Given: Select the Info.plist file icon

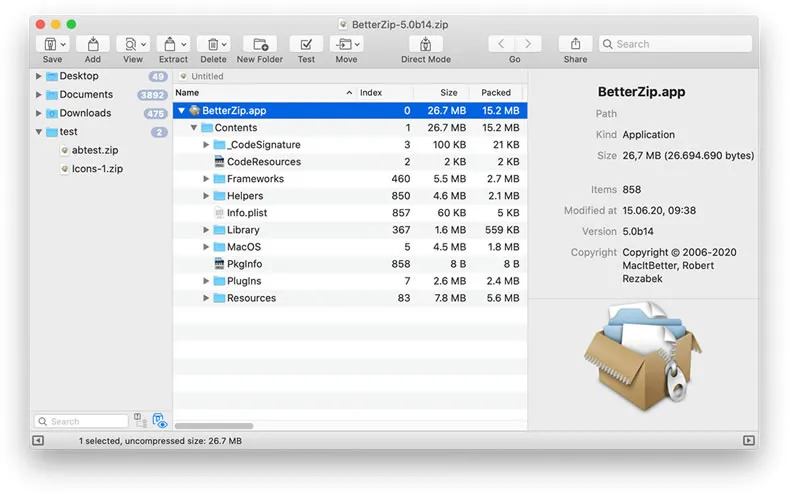Looking at the screenshot, I should point(219,213).
